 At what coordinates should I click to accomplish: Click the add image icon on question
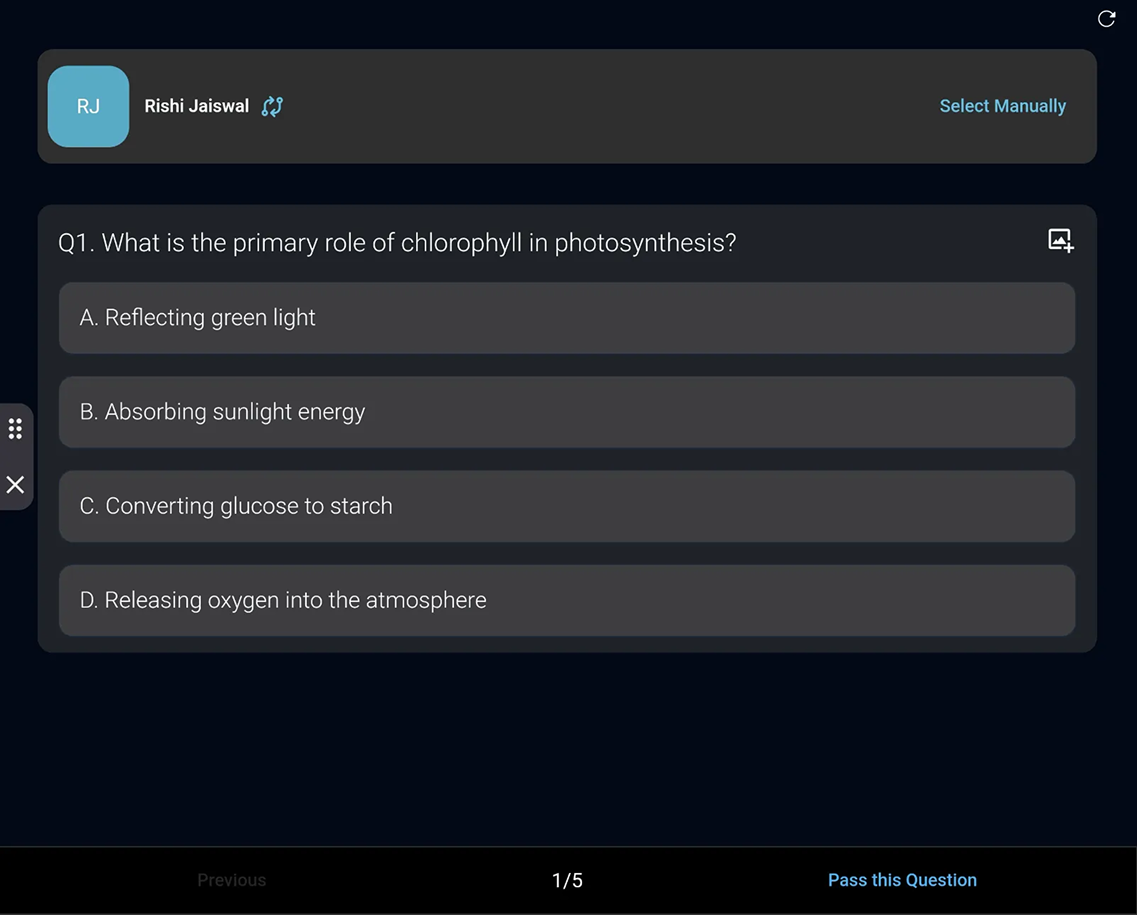pyautogui.click(x=1060, y=241)
